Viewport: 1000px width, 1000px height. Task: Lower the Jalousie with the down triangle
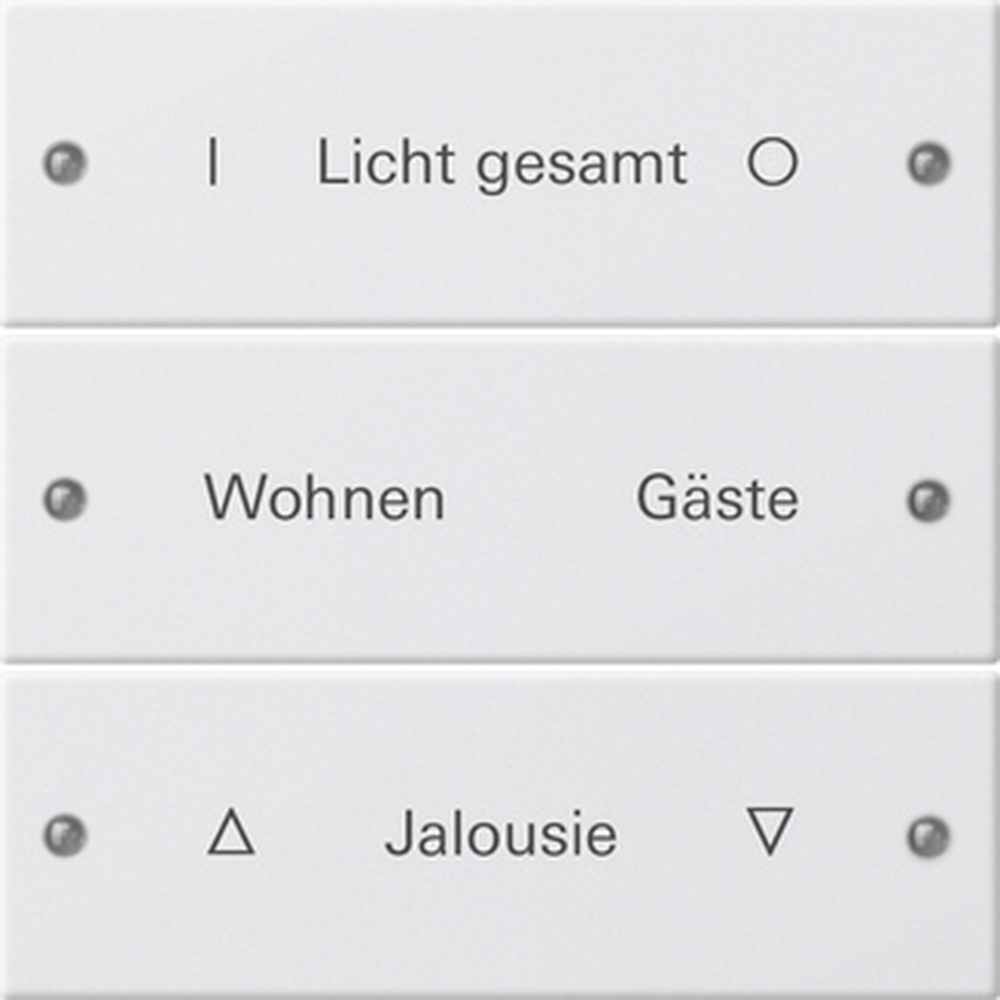(x=770, y=831)
